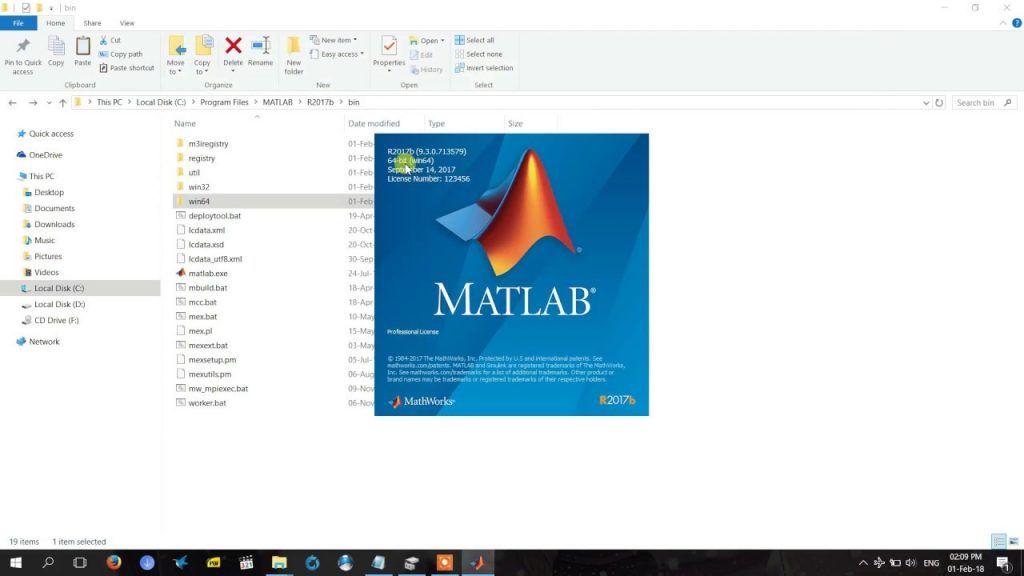Screen dimensions: 1024x576
Task: Open the Action Center notifications
Action: (1003, 562)
